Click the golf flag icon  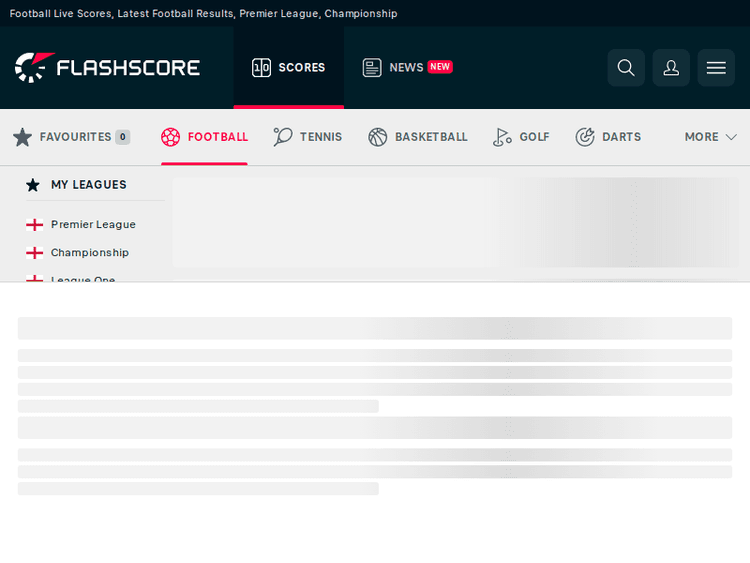[502, 137]
